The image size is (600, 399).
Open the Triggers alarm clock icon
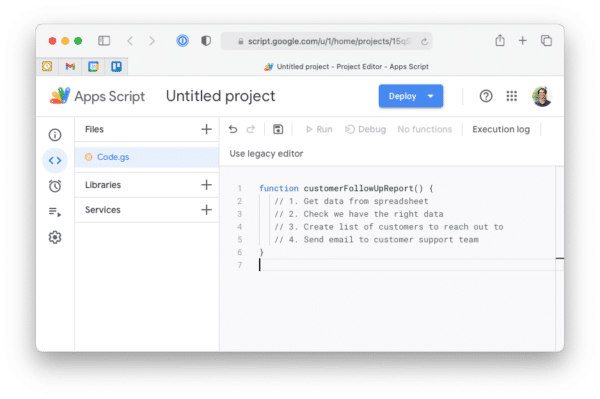click(x=55, y=186)
